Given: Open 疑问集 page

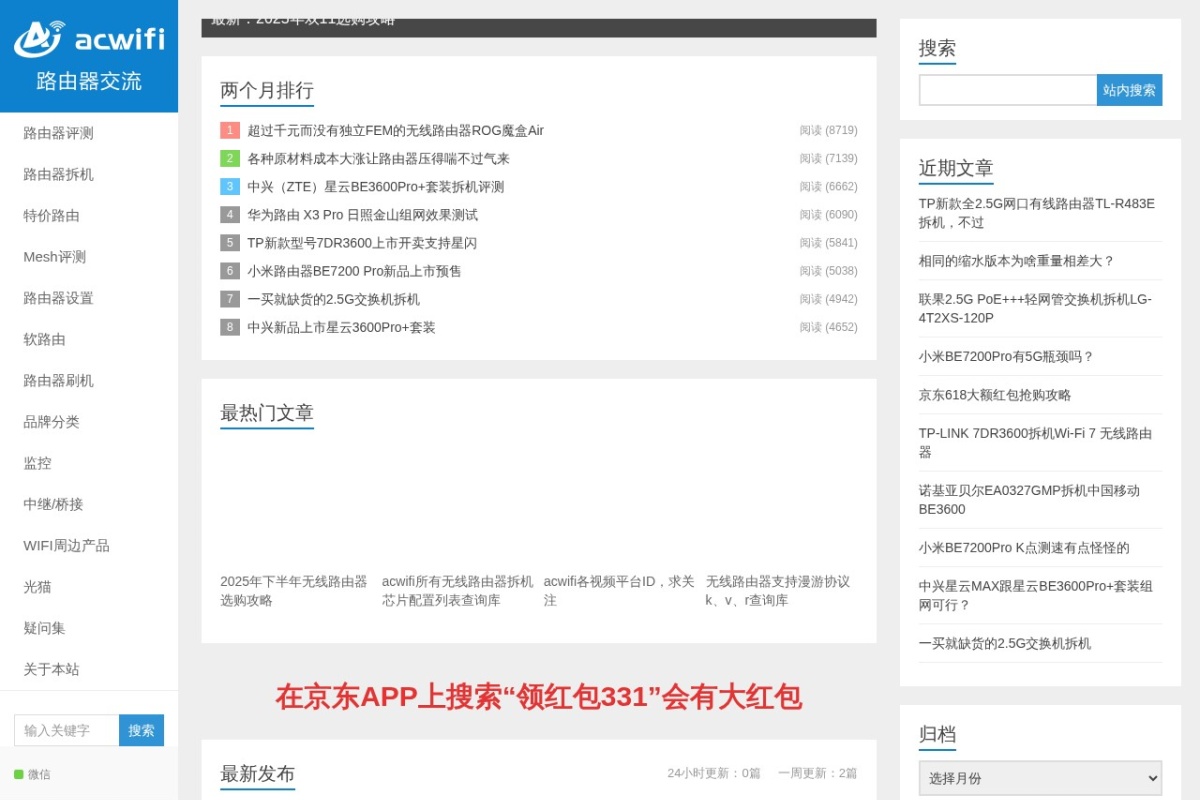Looking at the screenshot, I should coord(44,628).
